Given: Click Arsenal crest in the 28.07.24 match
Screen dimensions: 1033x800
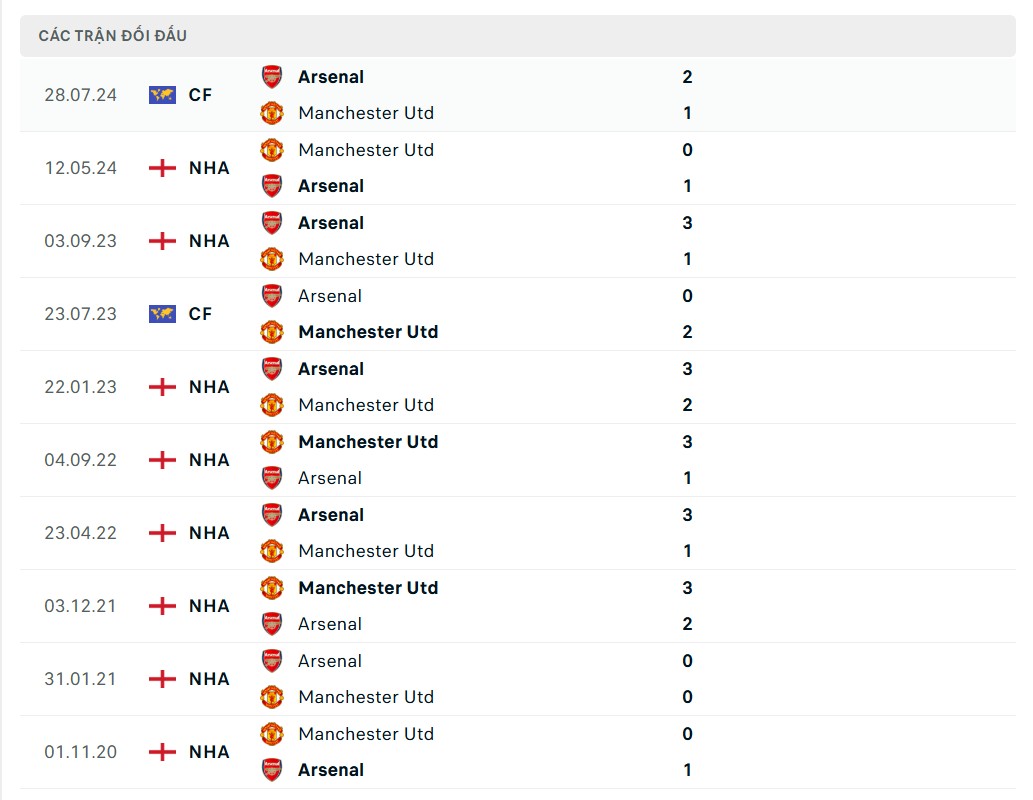Looking at the screenshot, I should (x=272, y=77).
